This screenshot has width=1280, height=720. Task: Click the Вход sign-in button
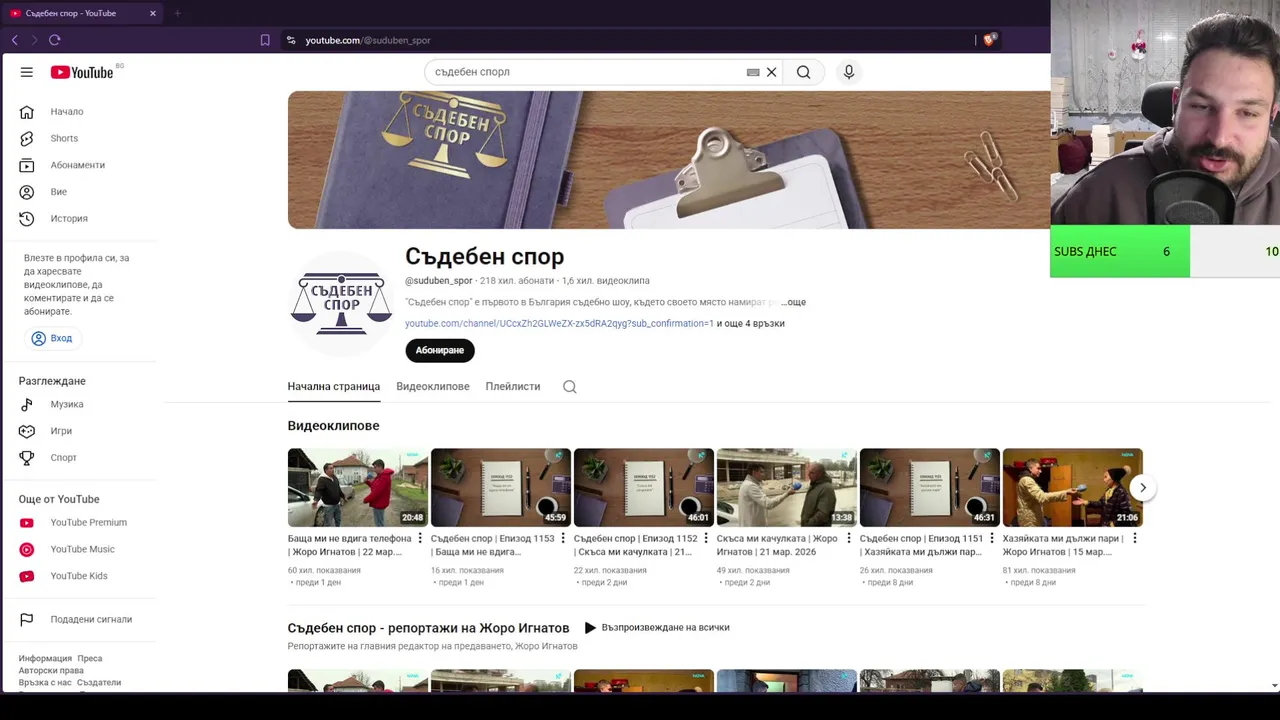pyautogui.click(x=52, y=338)
